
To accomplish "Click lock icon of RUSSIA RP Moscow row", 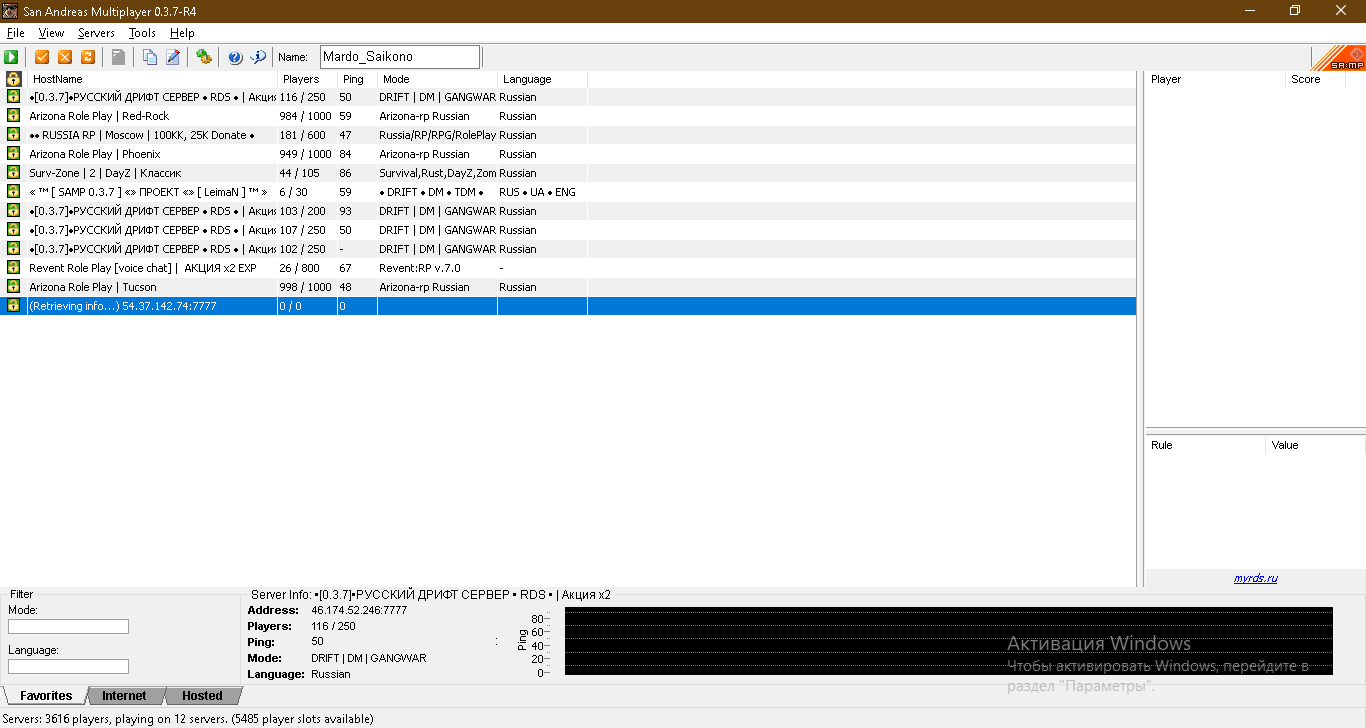I will 14,135.
